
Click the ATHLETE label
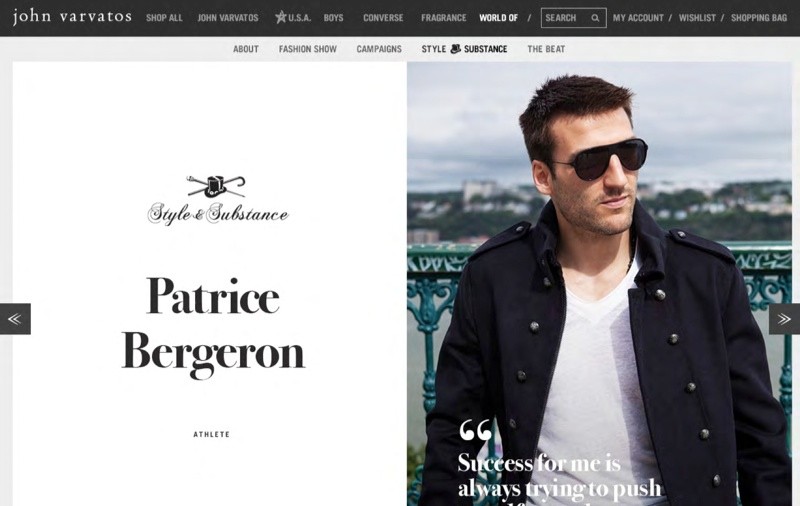[211, 434]
